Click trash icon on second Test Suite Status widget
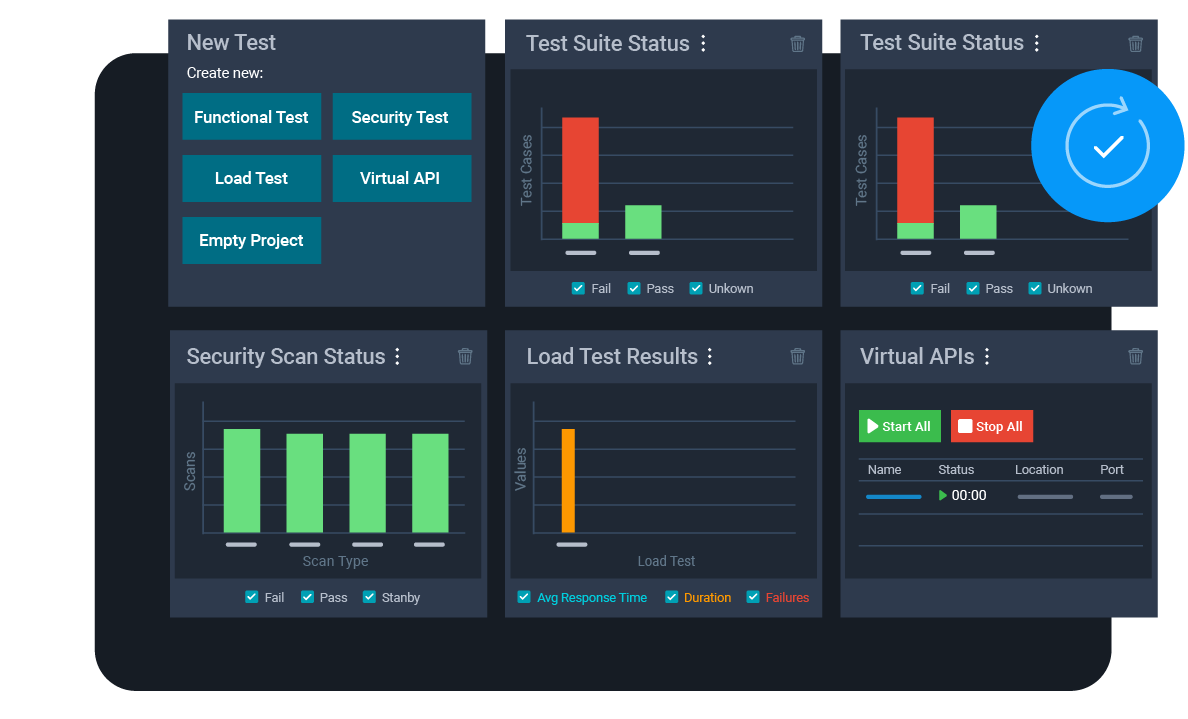Viewport: 1188px width, 719px height. [1135, 44]
